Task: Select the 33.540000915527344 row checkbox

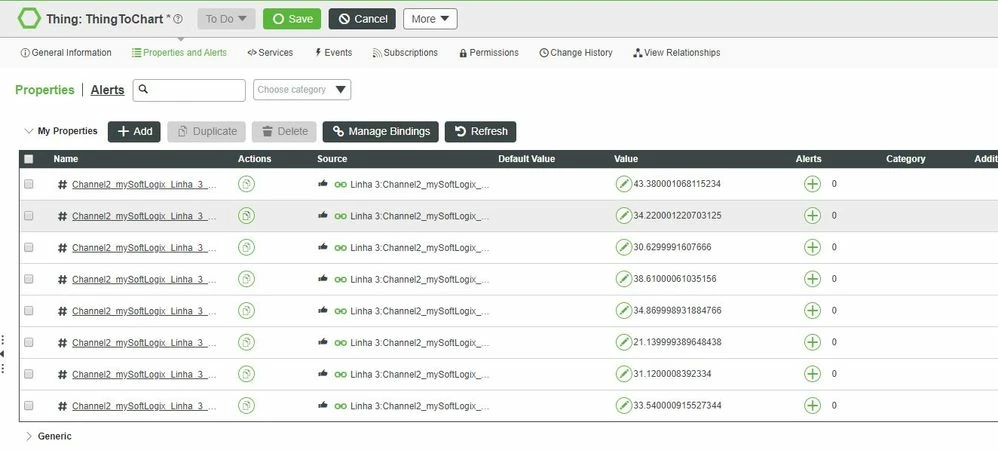Action: click(29, 405)
